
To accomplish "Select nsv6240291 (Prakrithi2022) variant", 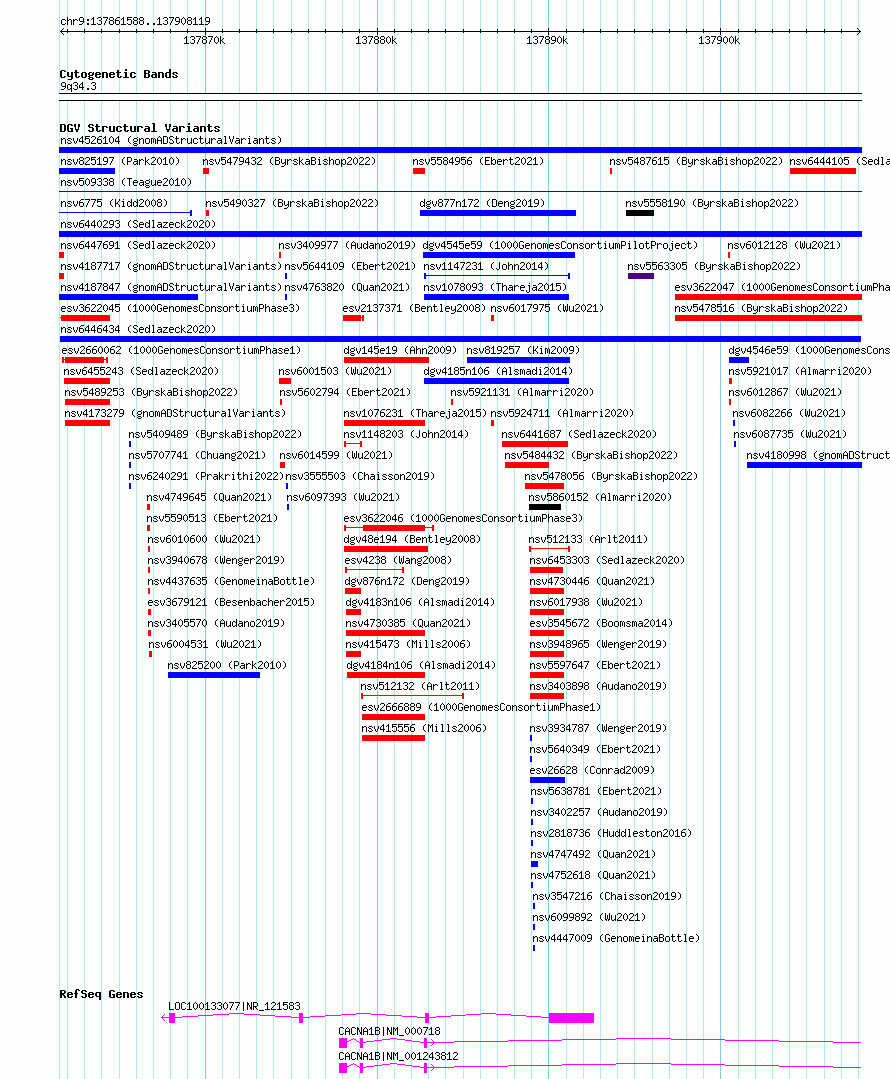I will pos(206,476).
